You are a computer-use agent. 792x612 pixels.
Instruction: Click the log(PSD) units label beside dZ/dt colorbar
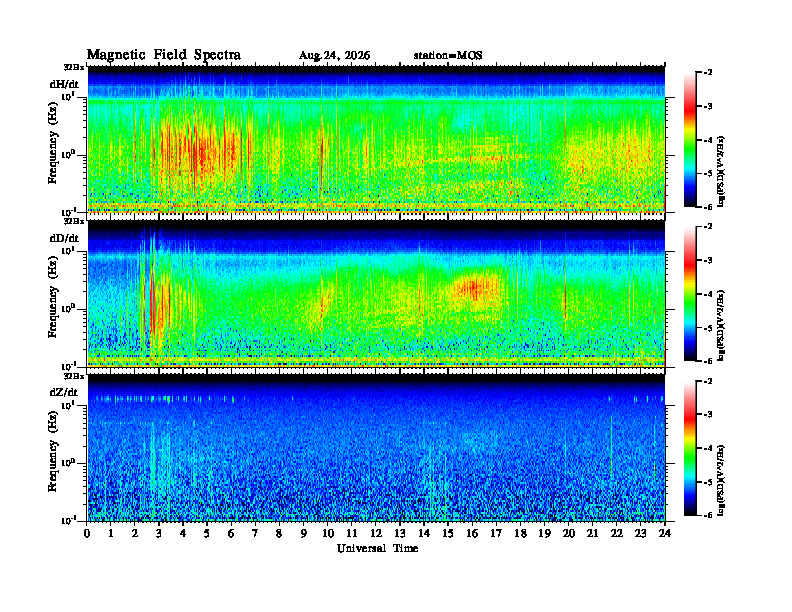(x=721, y=480)
